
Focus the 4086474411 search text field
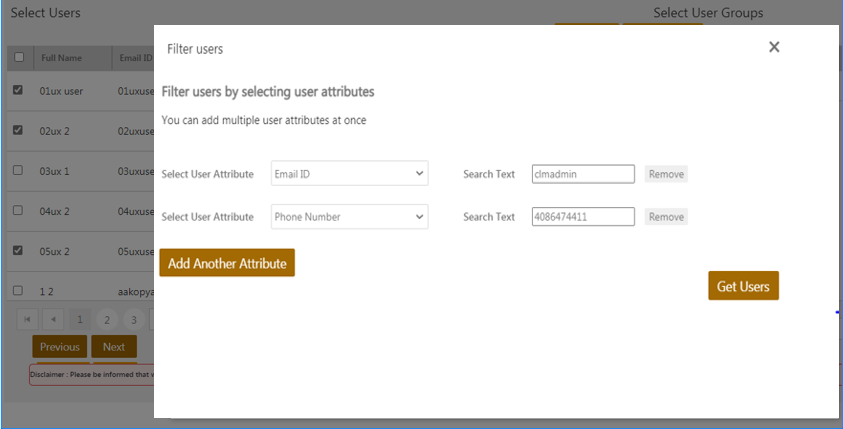coord(583,217)
